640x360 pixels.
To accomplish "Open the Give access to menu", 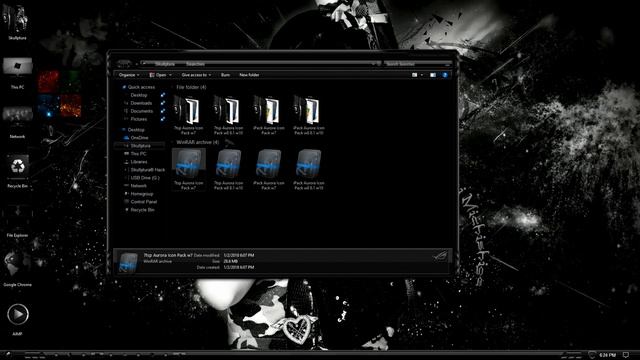I will pyautogui.click(x=196, y=75).
